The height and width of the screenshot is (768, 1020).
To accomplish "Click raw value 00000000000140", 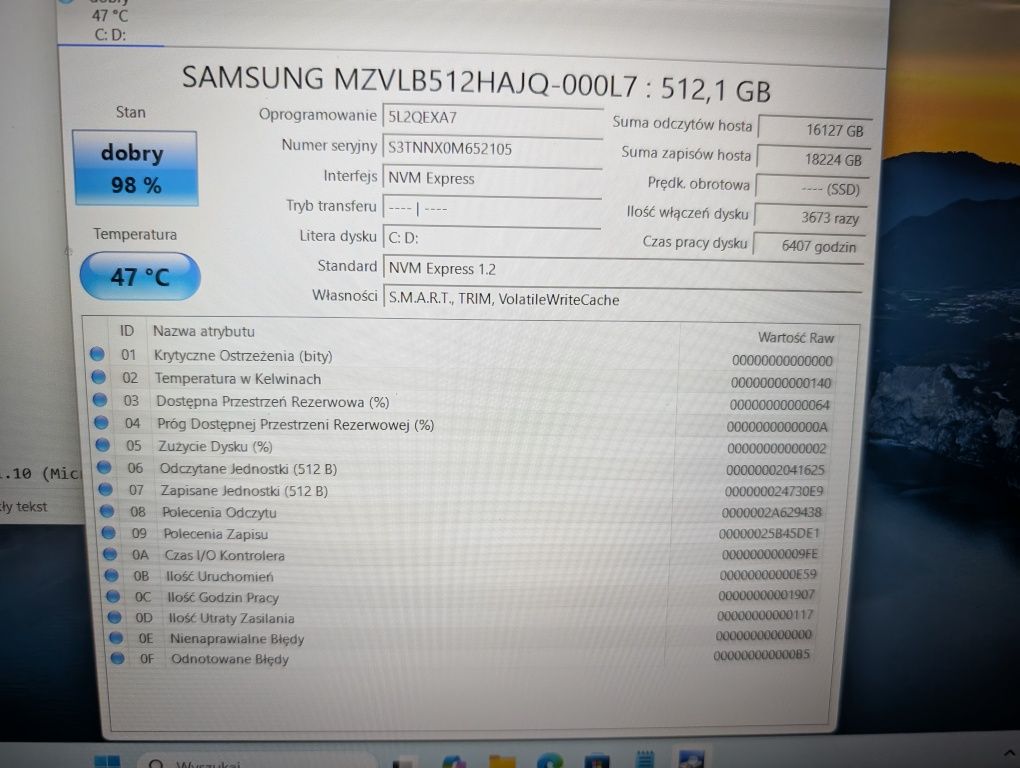I will coord(781,383).
